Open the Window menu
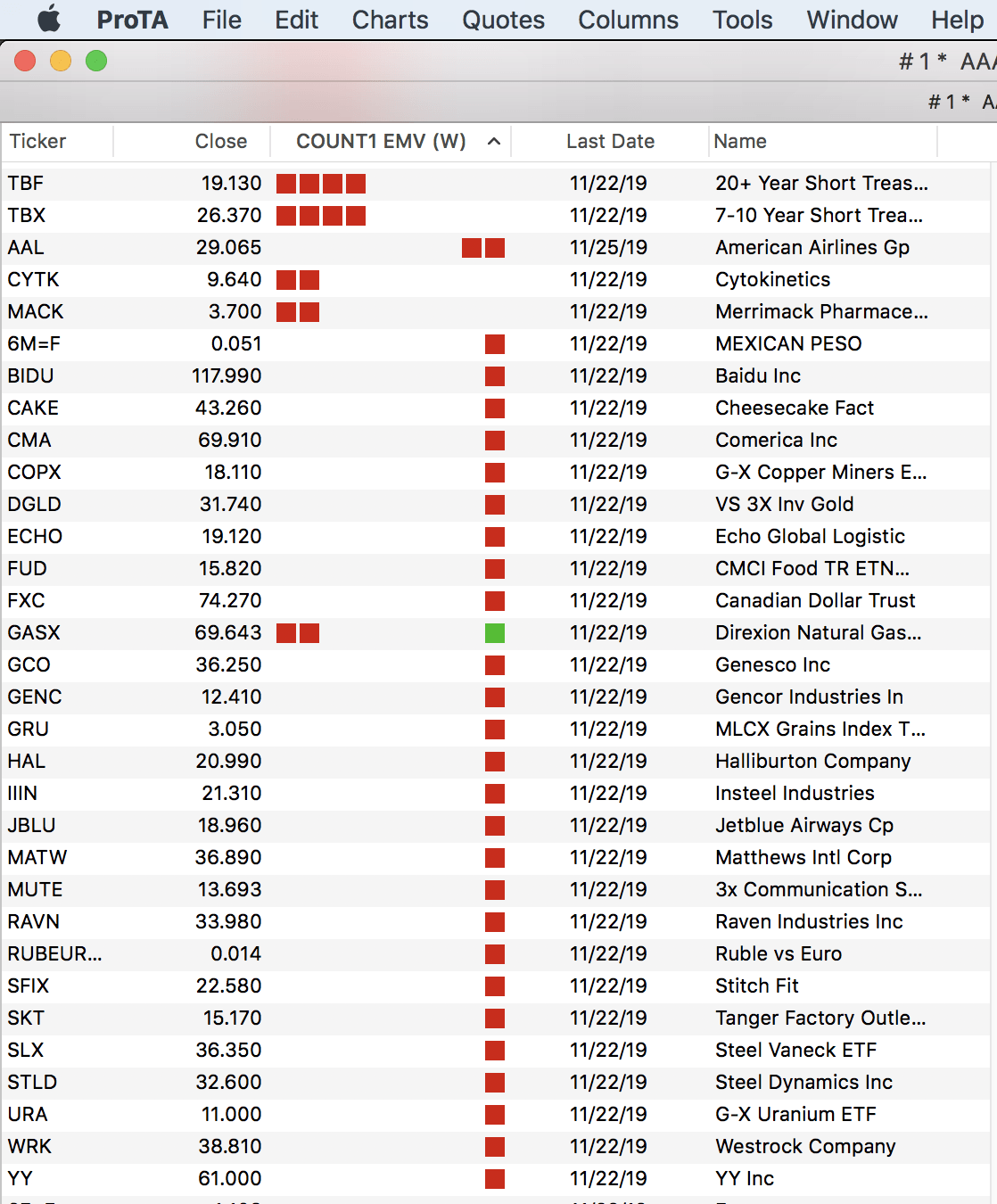 (x=852, y=20)
